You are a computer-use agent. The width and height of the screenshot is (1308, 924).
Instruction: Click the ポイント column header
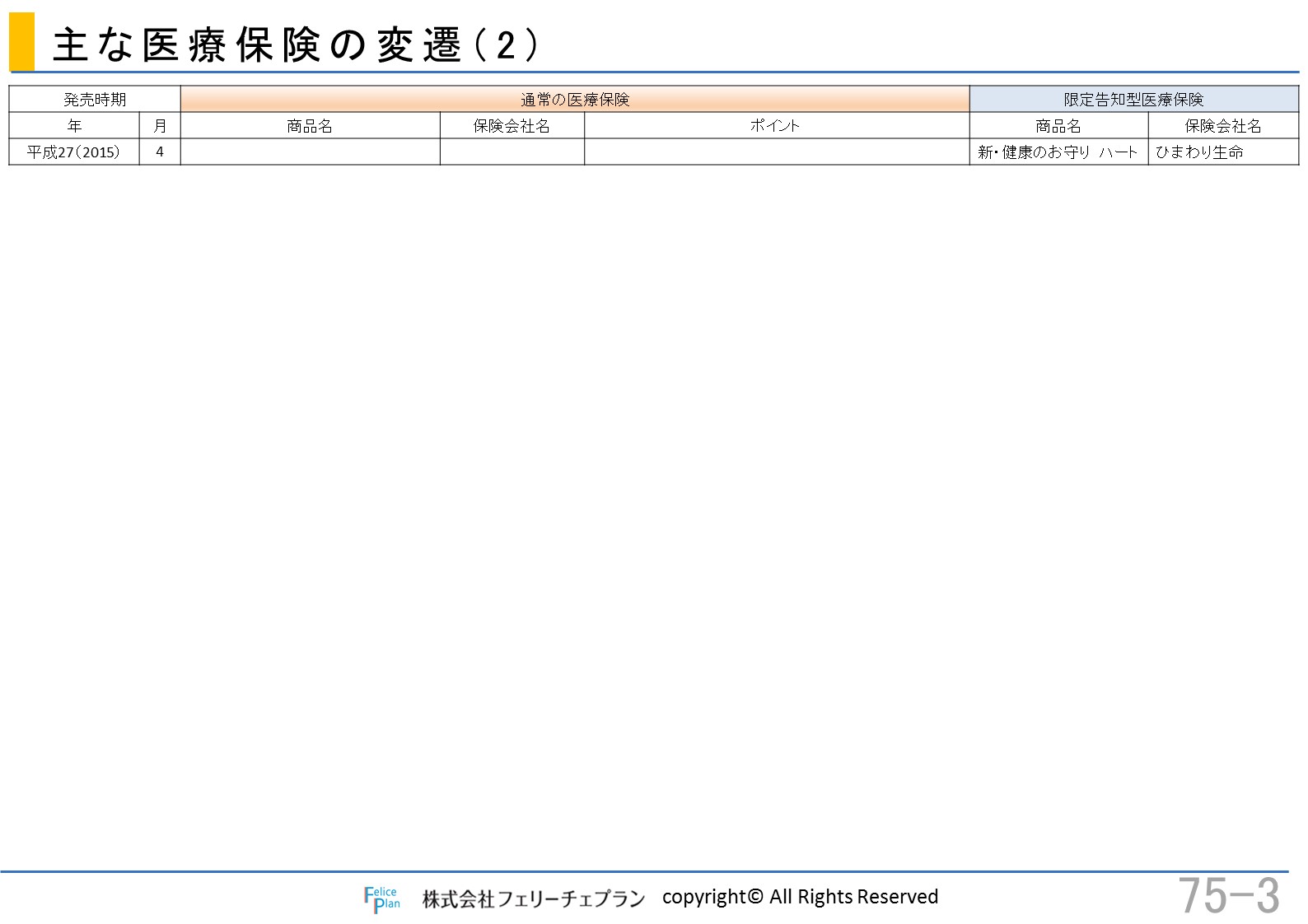click(x=777, y=125)
